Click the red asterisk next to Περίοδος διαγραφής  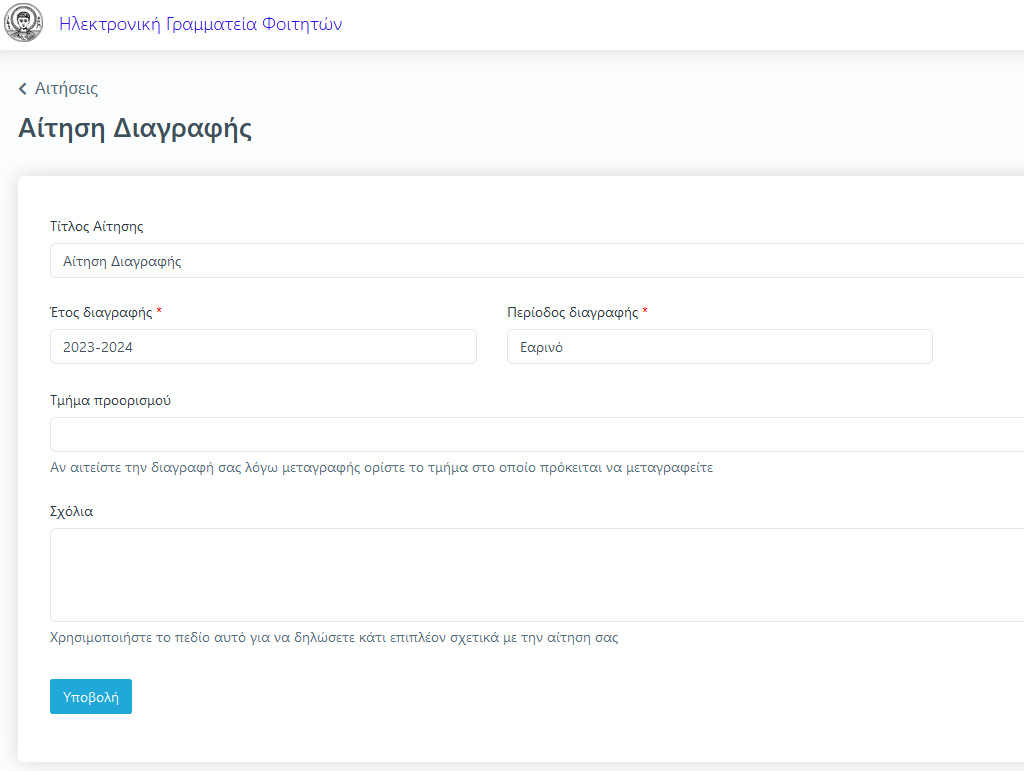click(x=645, y=312)
